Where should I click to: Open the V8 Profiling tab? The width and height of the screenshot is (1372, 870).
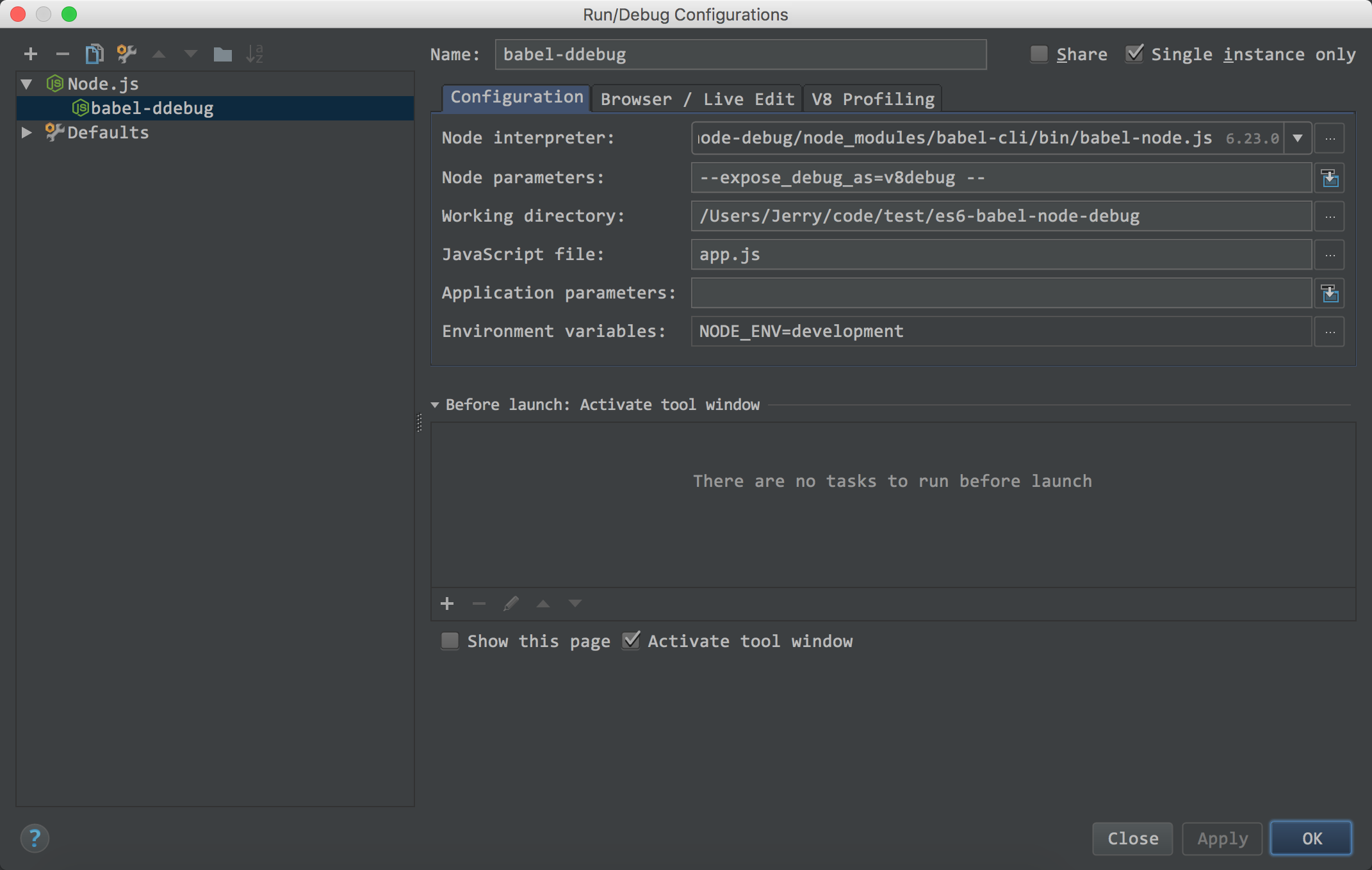[872, 99]
